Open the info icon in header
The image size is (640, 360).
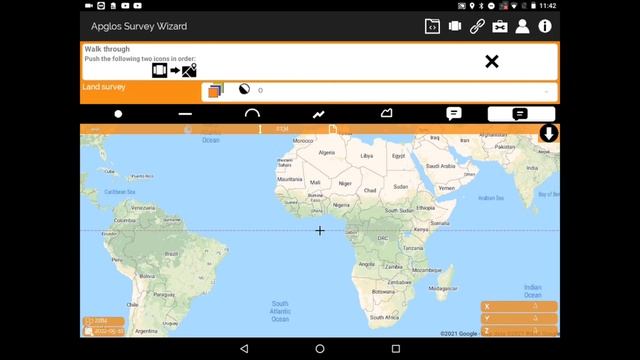point(545,26)
